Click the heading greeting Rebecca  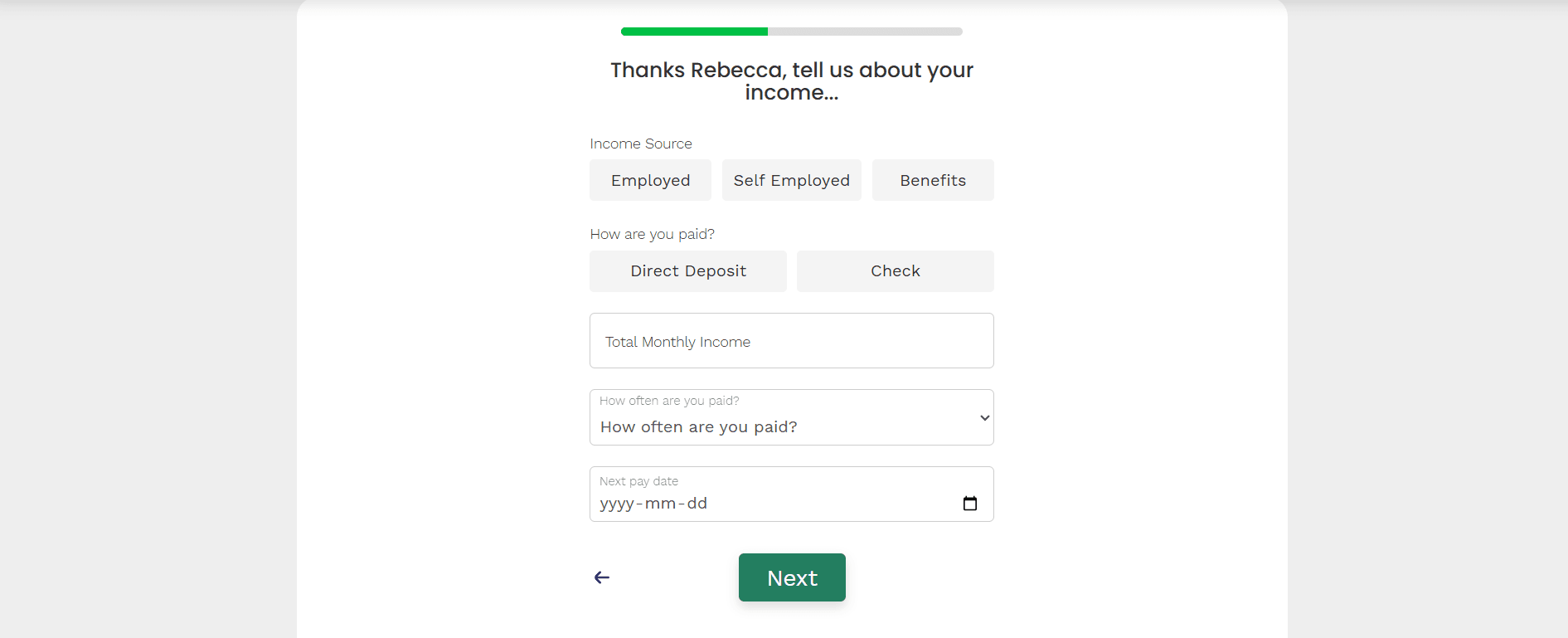[x=791, y=80]
